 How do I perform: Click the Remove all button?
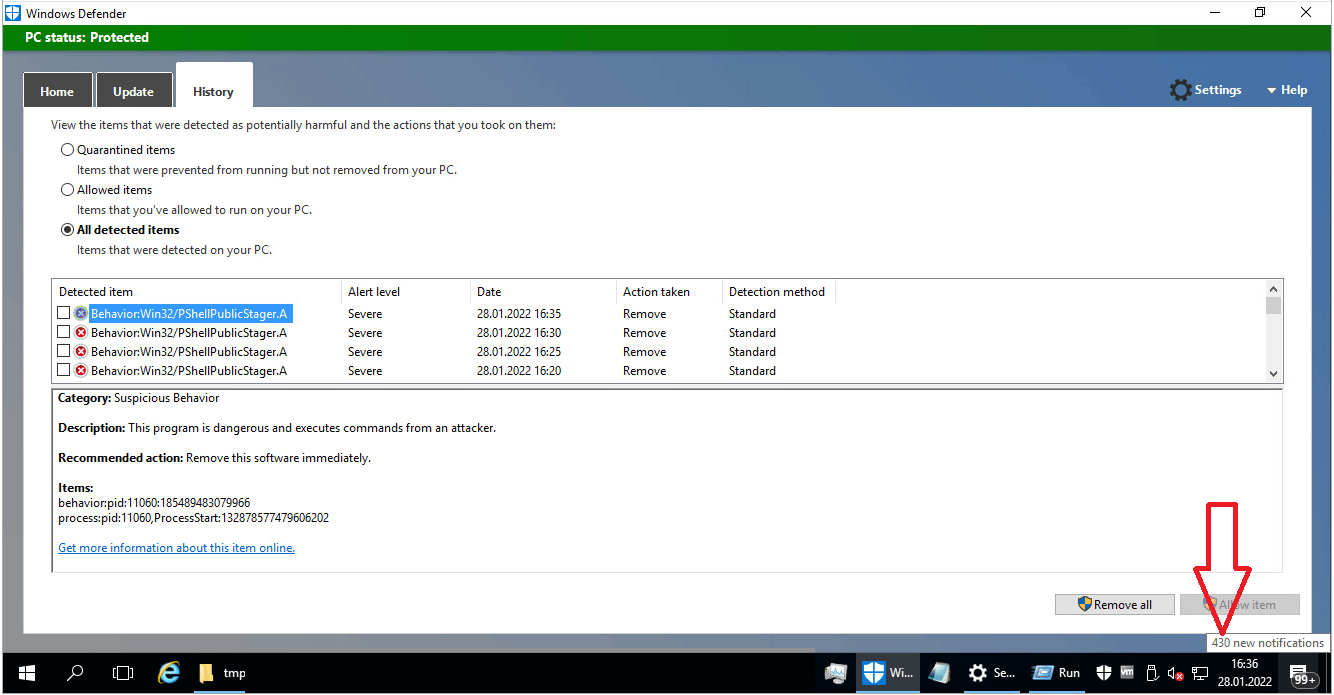[x=1114, y=604]
